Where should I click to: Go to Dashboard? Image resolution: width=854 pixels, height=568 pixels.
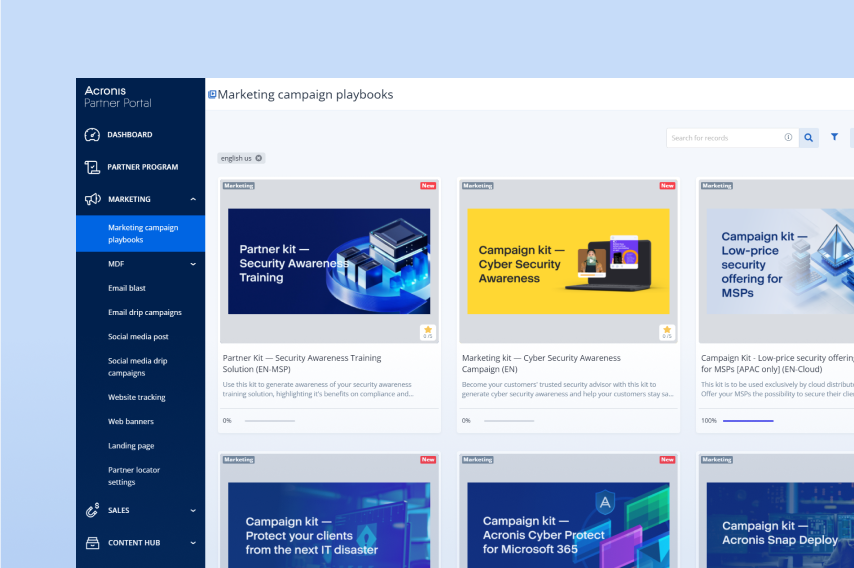pyautogui.click(x=130, y=135)
